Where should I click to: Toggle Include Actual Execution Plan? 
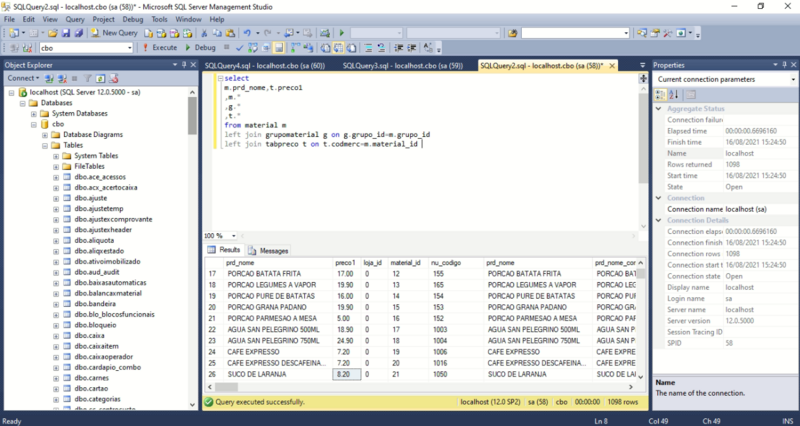[295, 48]
